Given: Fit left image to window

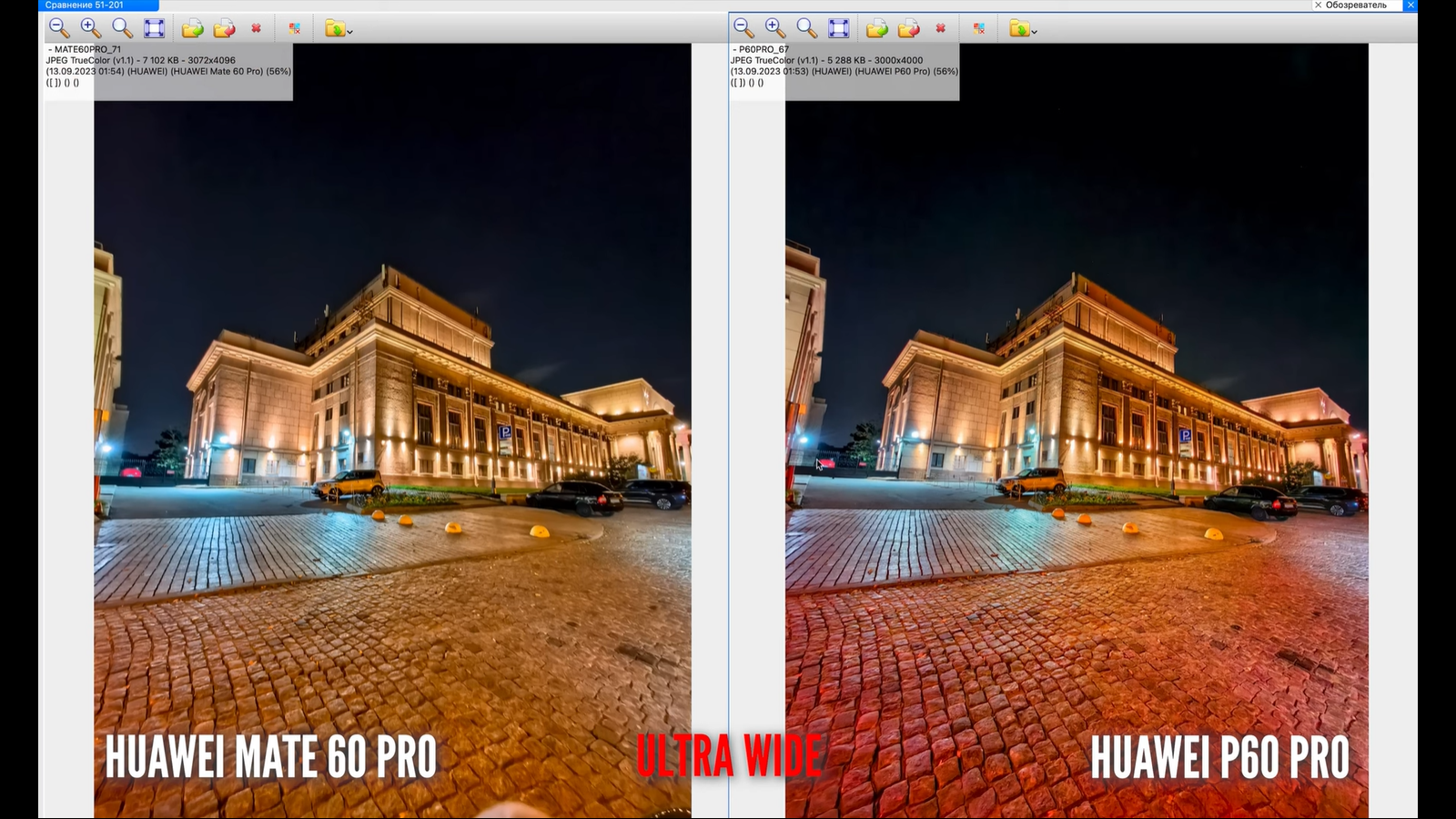Looking at the screenshot, I should pyautogui.click(x=155, y=28).
